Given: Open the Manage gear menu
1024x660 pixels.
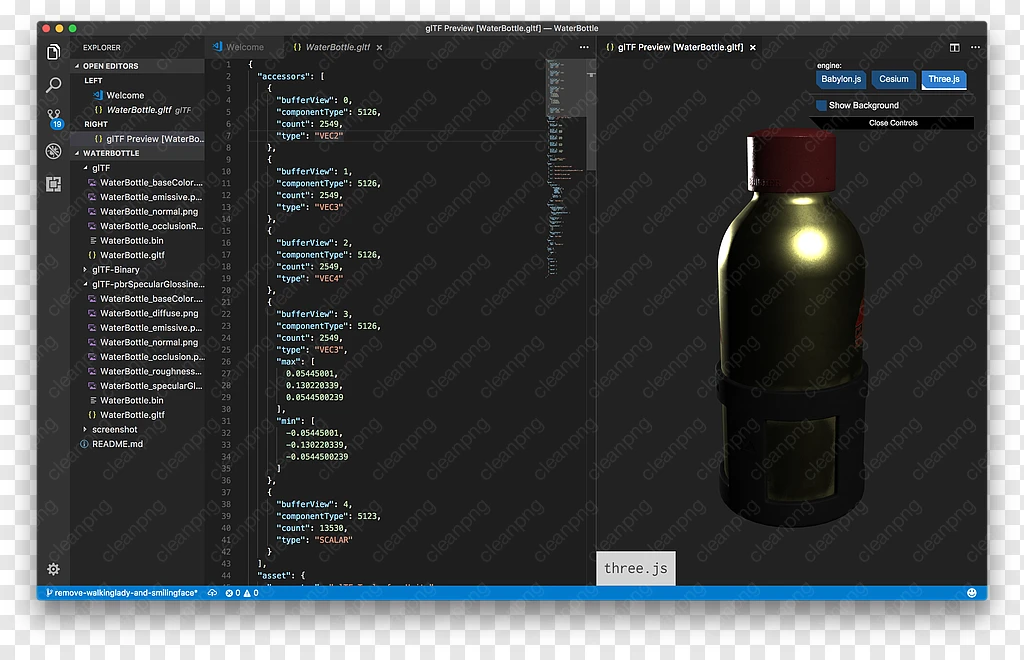Looking at the screenshot, I should pos(54,569).
